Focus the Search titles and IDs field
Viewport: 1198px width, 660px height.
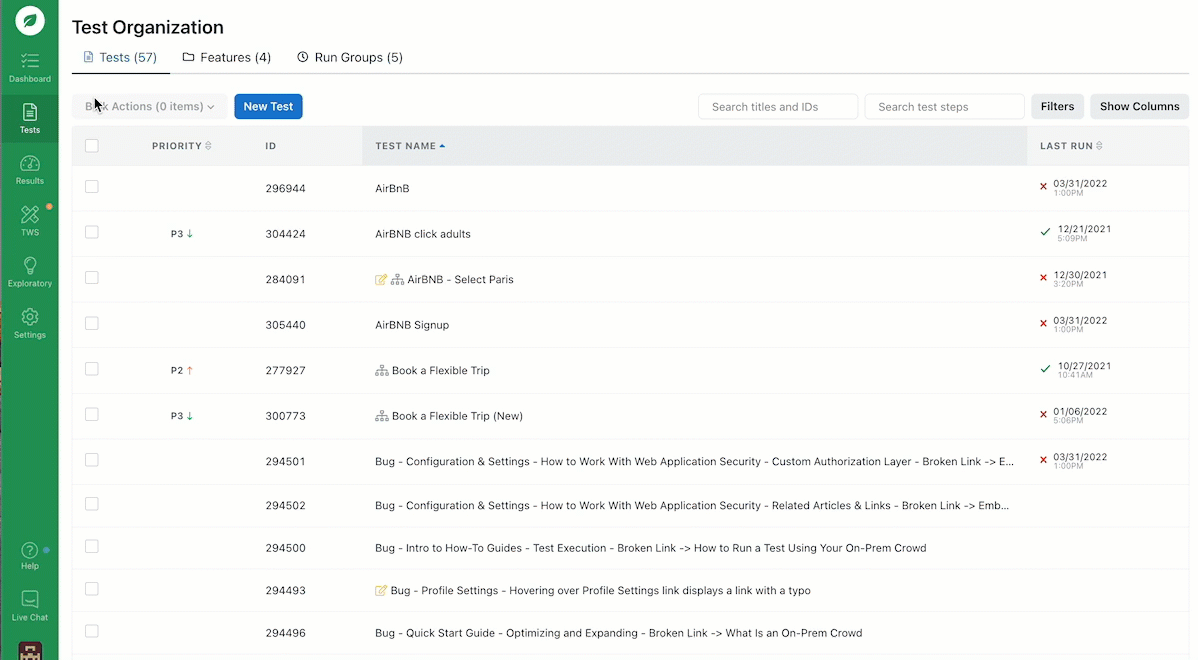pos(778,107)
